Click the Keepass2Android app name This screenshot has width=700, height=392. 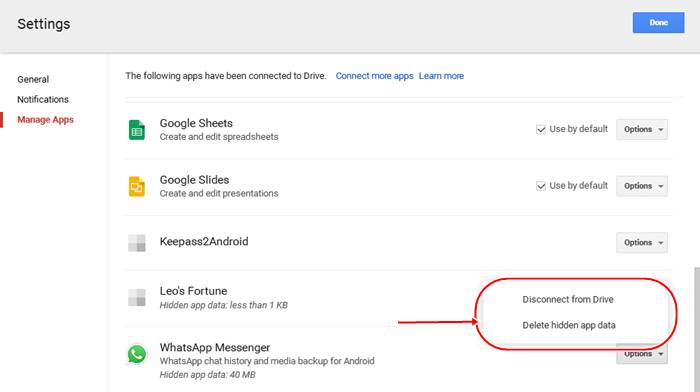[204, 242]
